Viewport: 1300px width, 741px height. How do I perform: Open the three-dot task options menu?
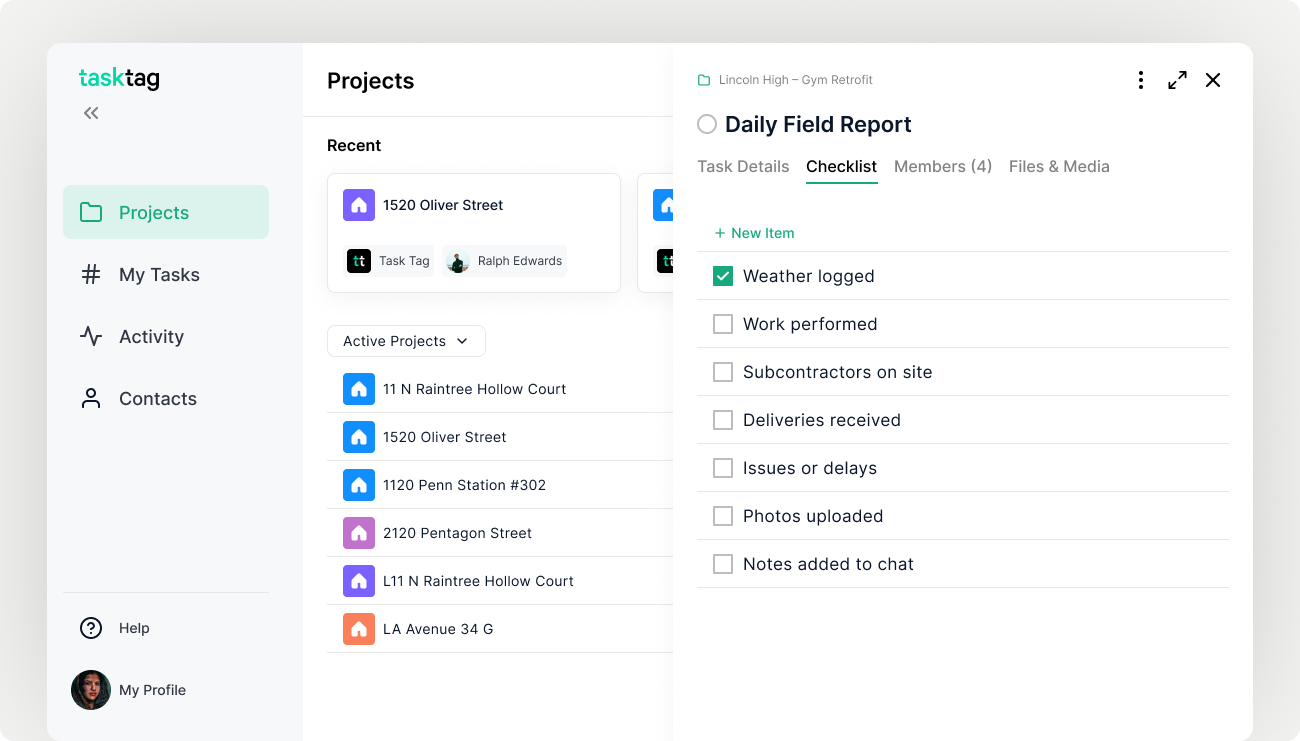pyautogui.click(x=1140, y=80)
